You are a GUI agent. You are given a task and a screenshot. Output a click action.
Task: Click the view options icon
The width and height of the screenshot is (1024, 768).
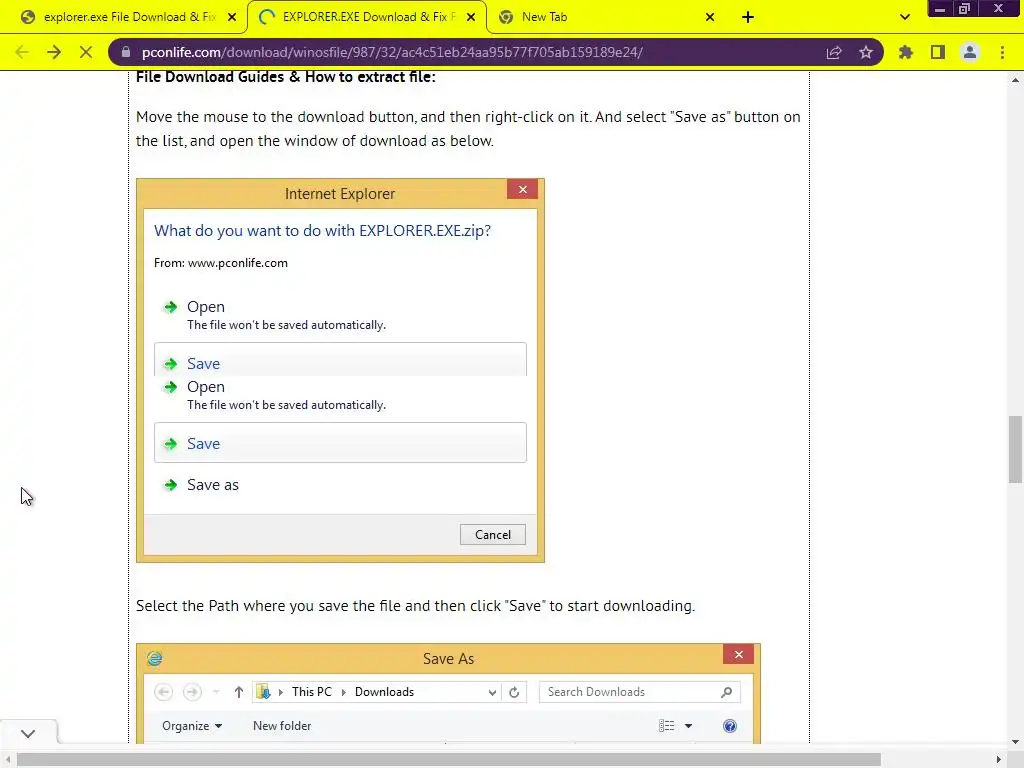(x=666, y=726)
